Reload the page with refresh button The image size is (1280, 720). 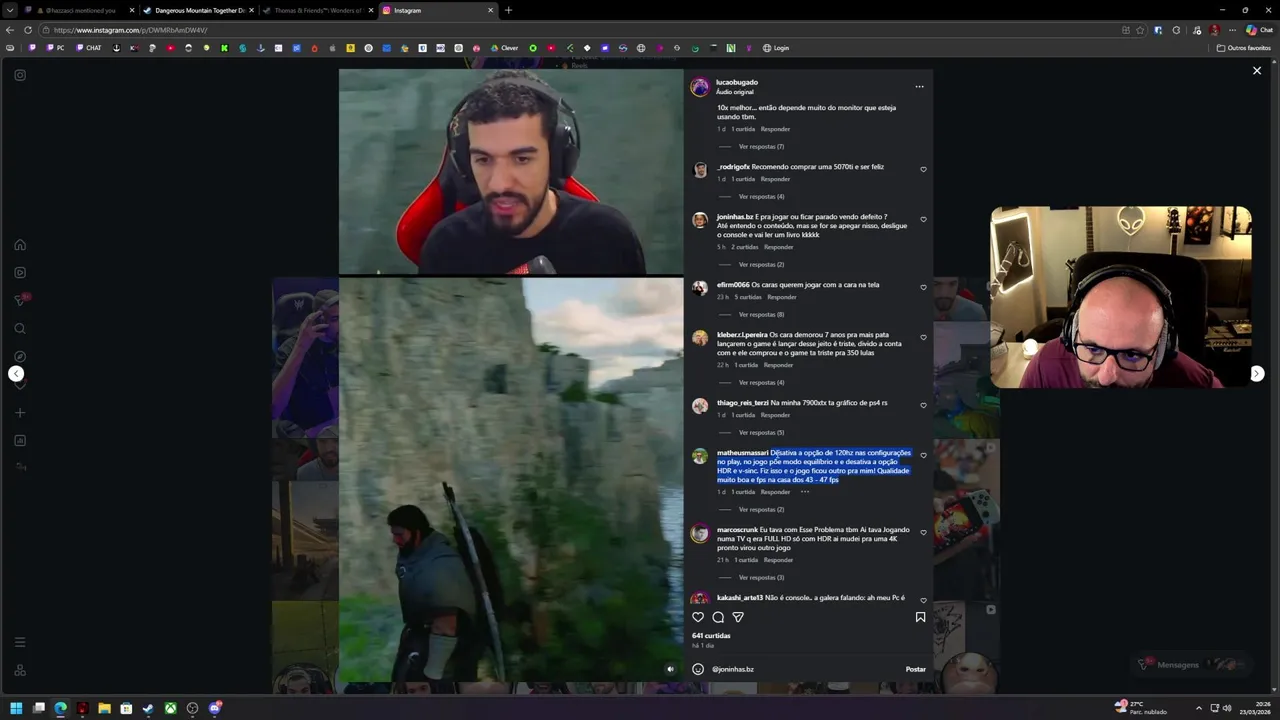point(27,30)
